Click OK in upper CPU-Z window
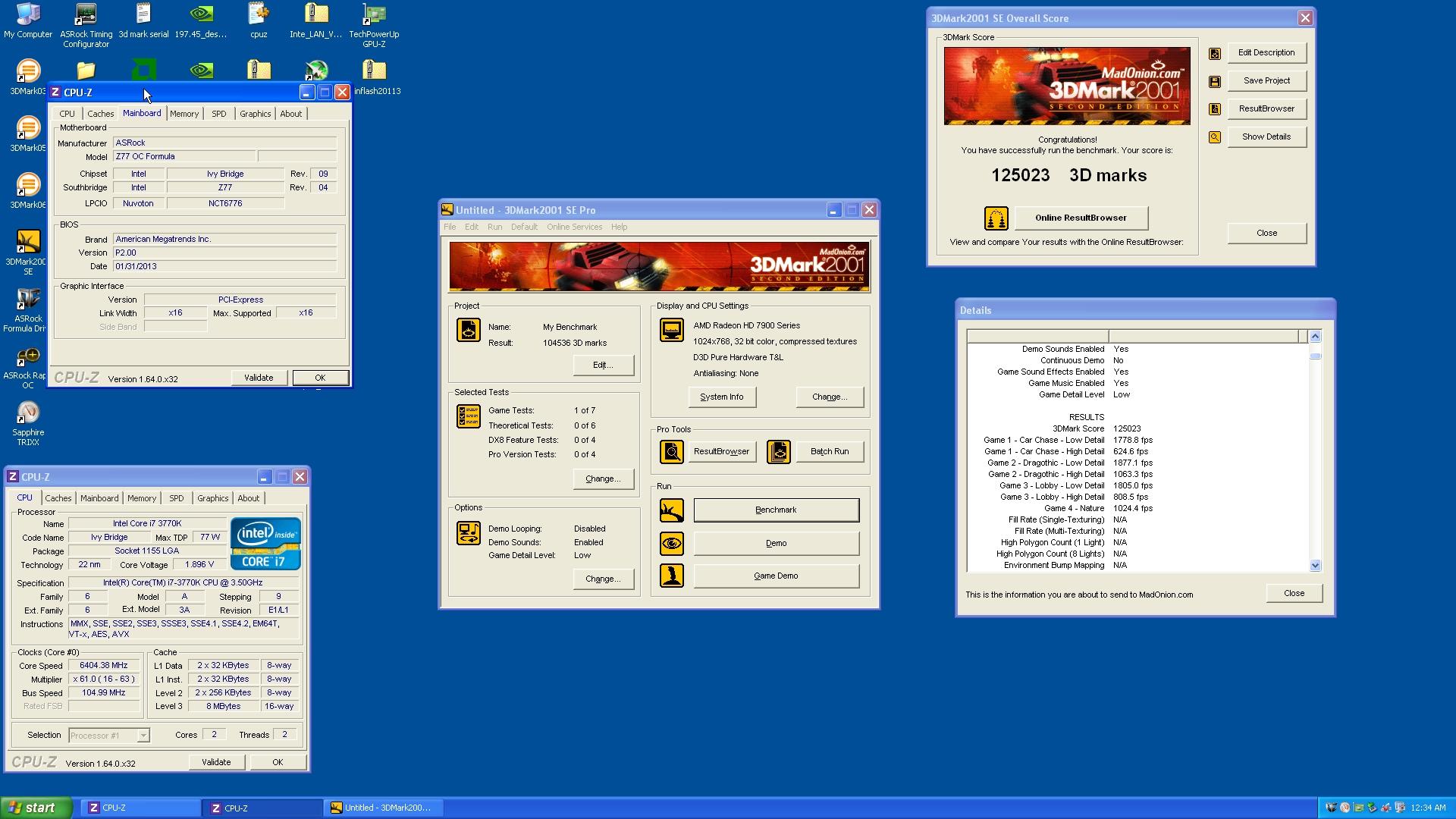This screenshot has width=1456, height=819. (x=320, y=378)
